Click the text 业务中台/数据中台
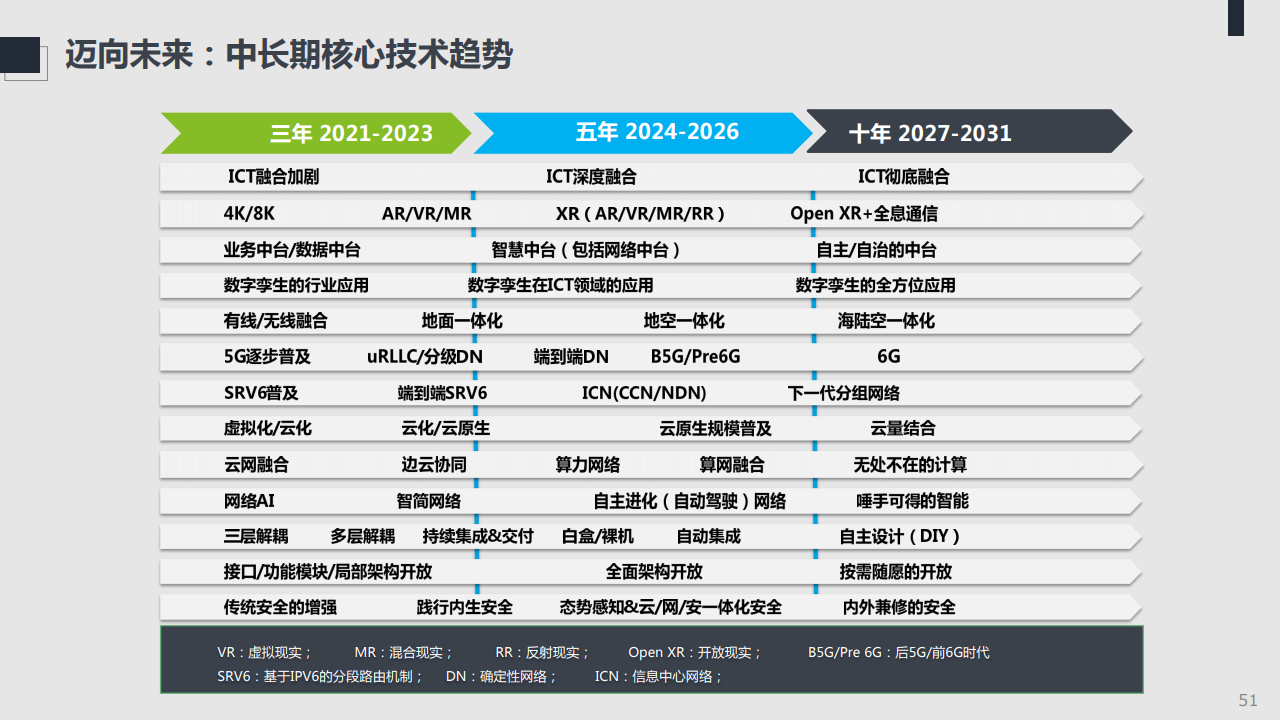The height and width of the screenshot is (720, 1280). point(292,249)
